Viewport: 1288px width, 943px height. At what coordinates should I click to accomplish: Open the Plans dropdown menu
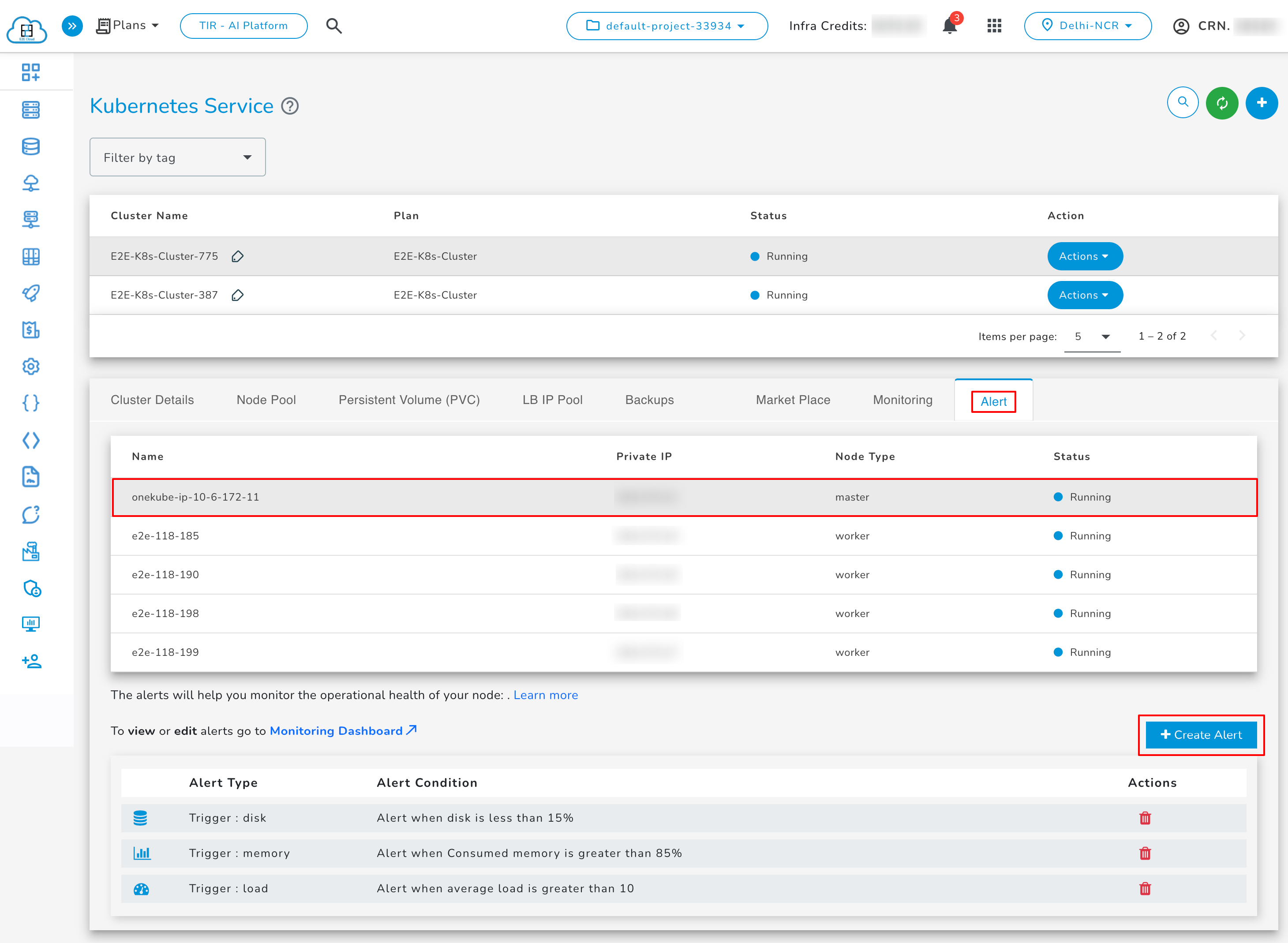point(128,26)
